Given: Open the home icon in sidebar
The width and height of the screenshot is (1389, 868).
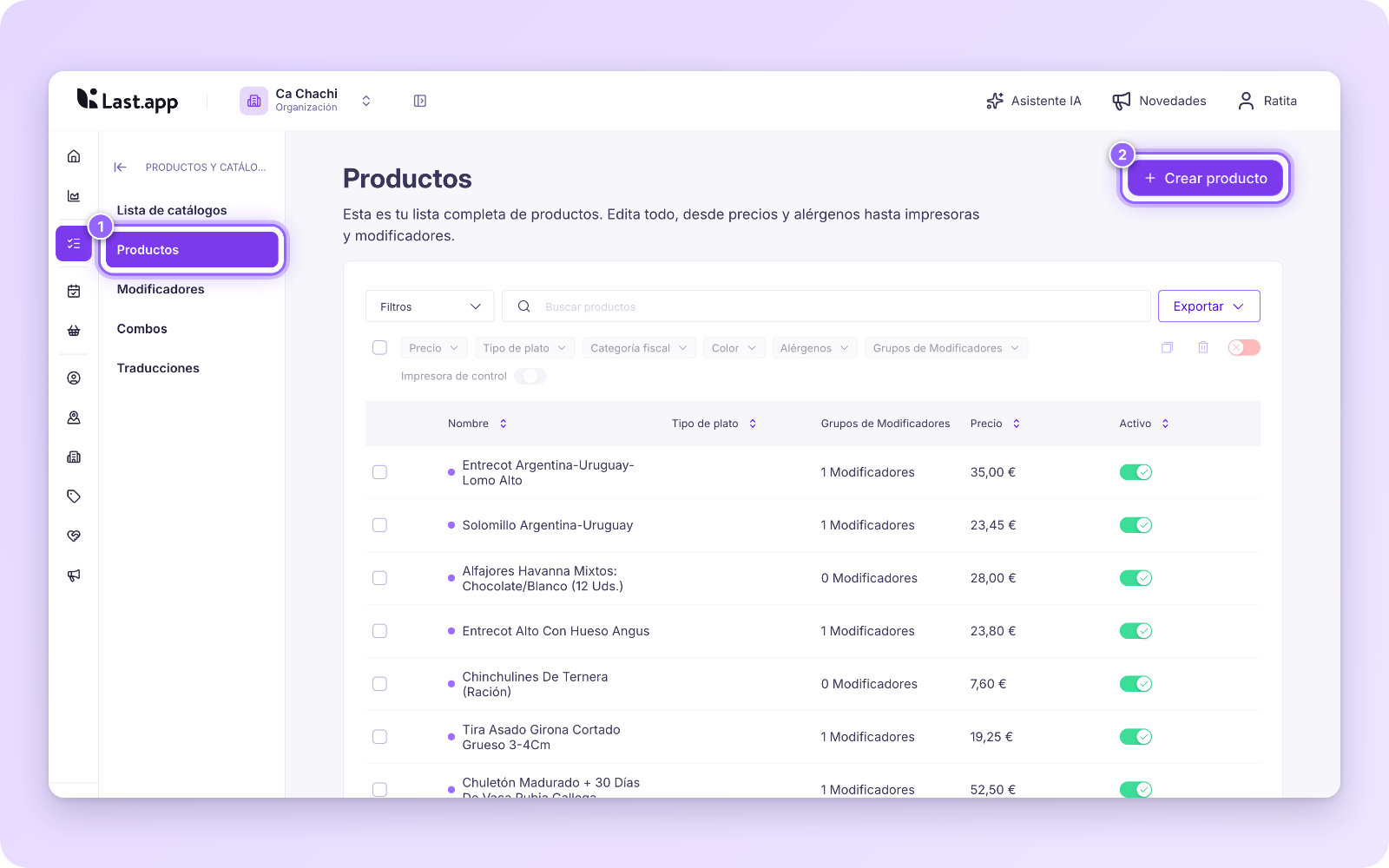Looking at the screenshot, I should pos(74,156).
